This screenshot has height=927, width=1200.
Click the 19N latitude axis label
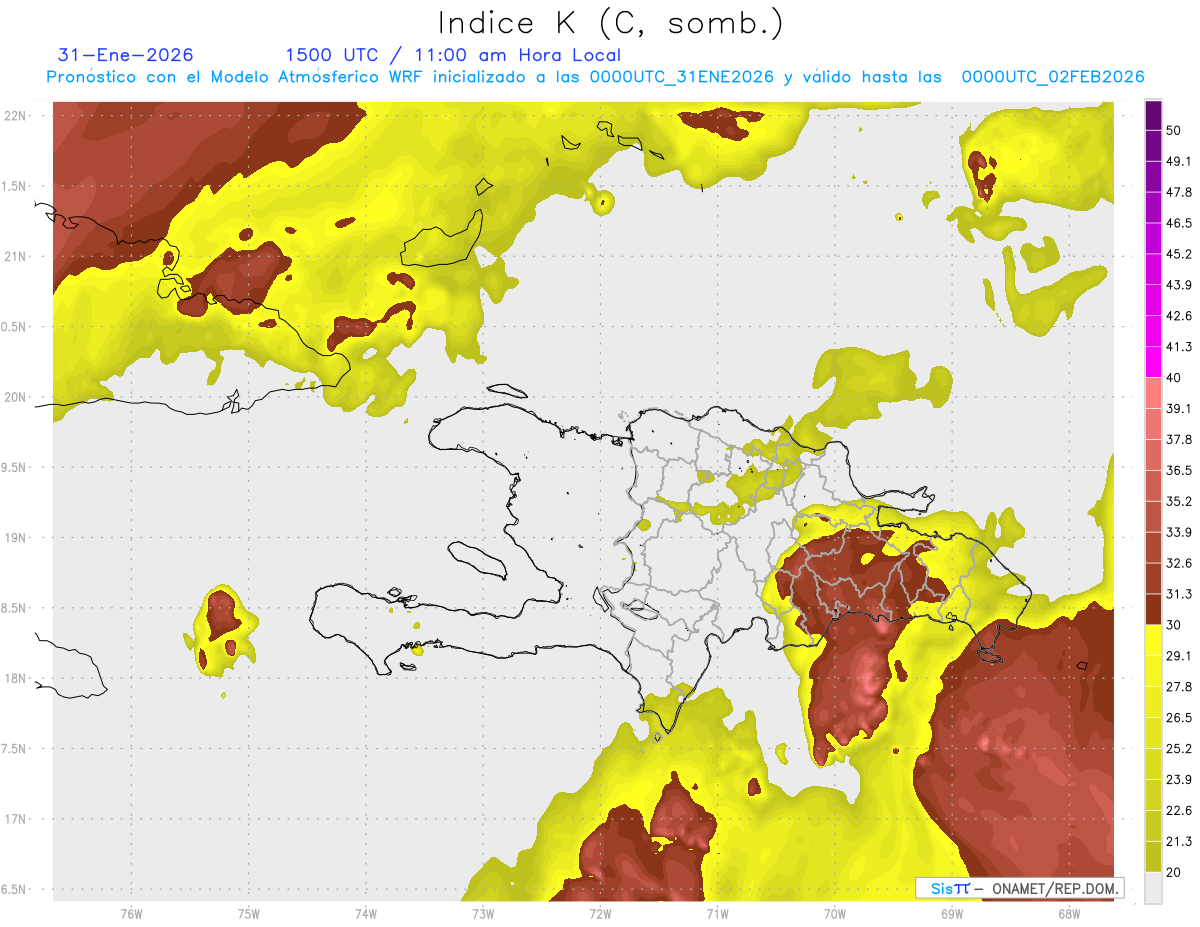point(16,538)
